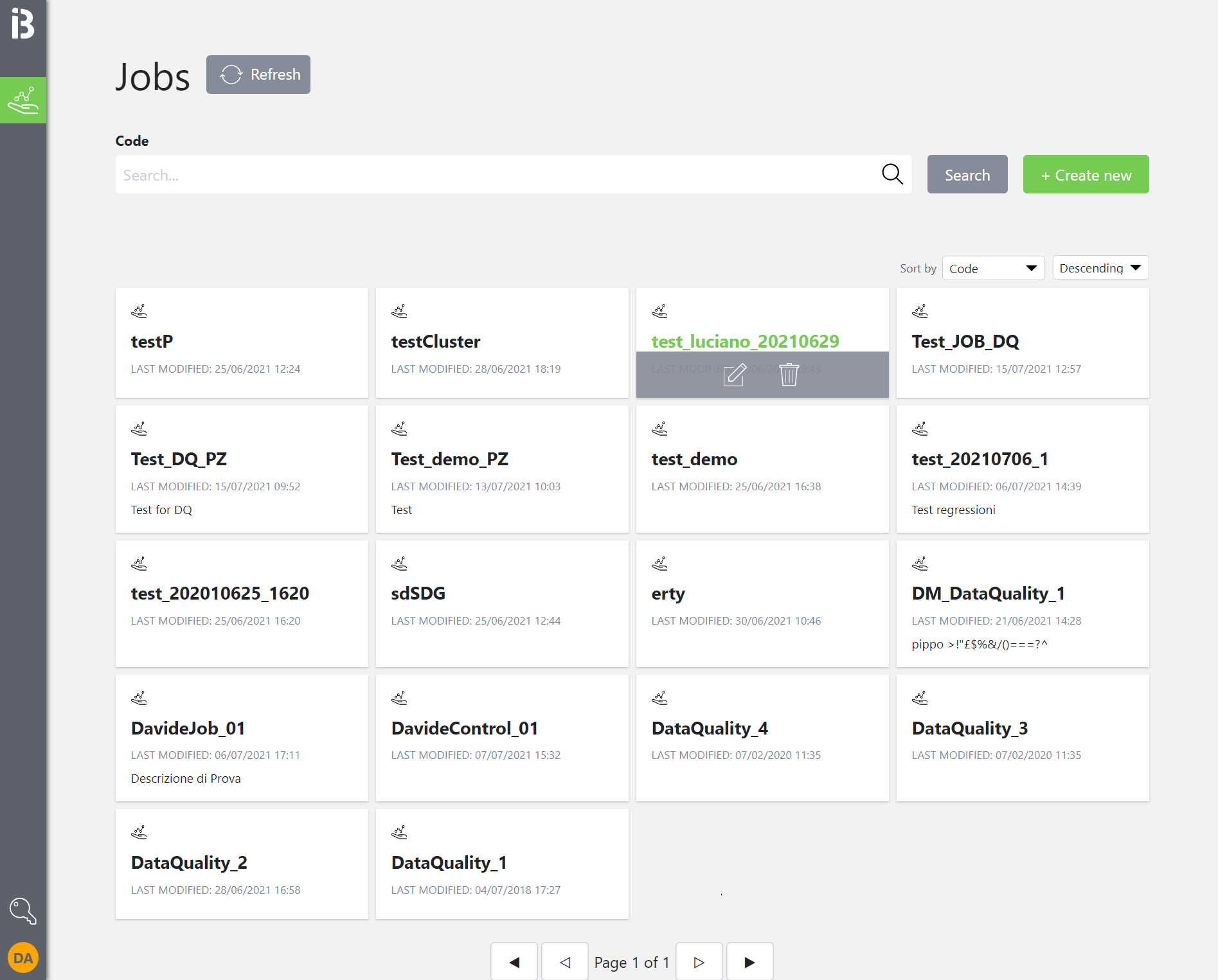Open the DavideControl_01 job card
1218x980 pixels.
501,737
